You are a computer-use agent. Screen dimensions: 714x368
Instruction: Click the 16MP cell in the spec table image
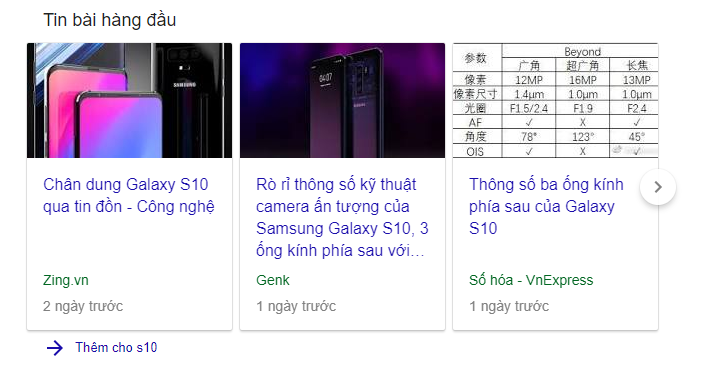582,80
